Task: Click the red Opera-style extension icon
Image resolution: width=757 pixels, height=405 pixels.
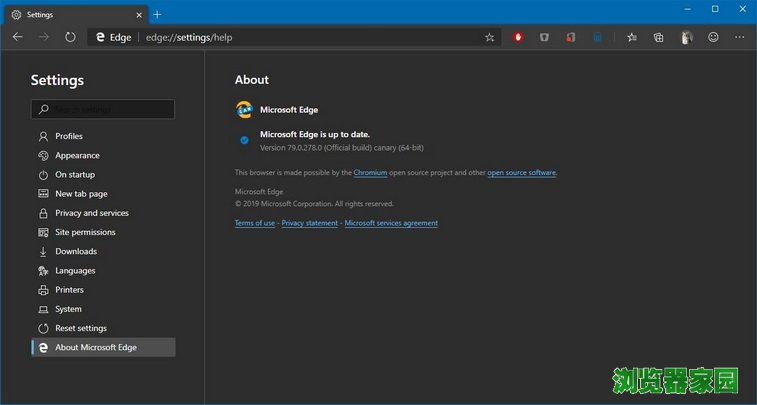Action: click(518, 37)
